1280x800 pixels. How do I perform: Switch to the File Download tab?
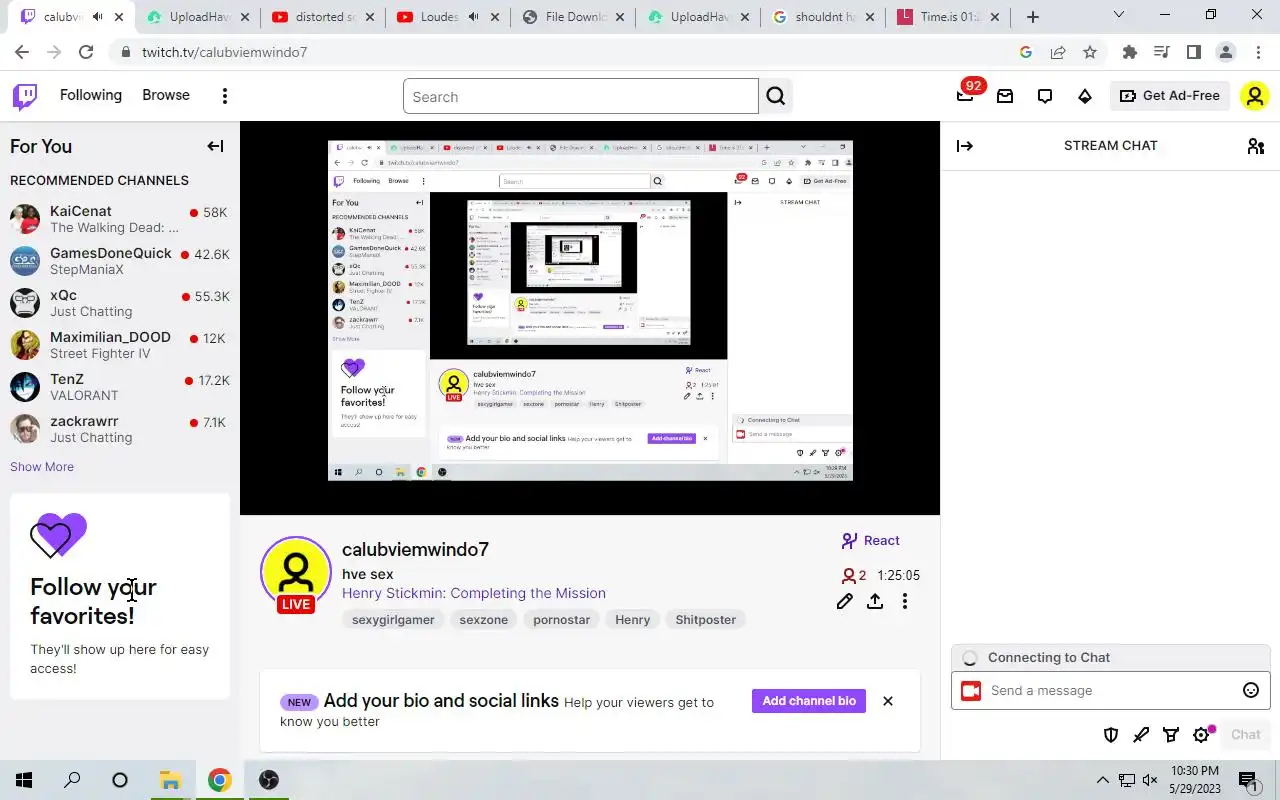[x=573, y=17]
